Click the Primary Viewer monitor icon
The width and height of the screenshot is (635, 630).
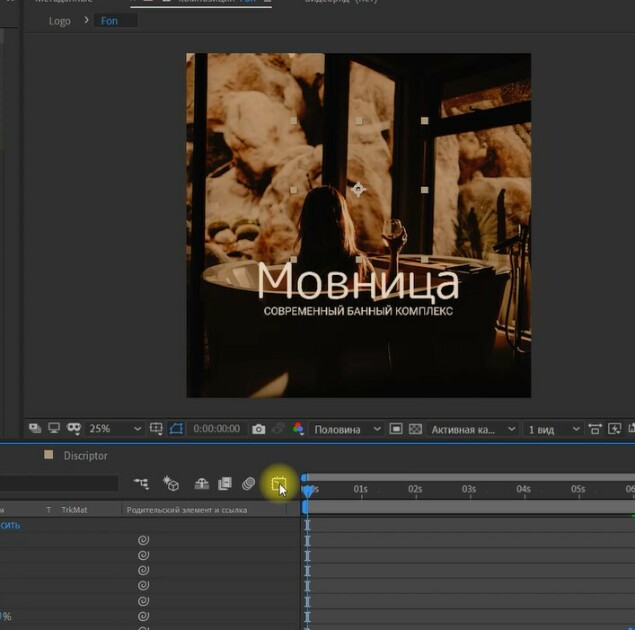[x=53, y=428]
